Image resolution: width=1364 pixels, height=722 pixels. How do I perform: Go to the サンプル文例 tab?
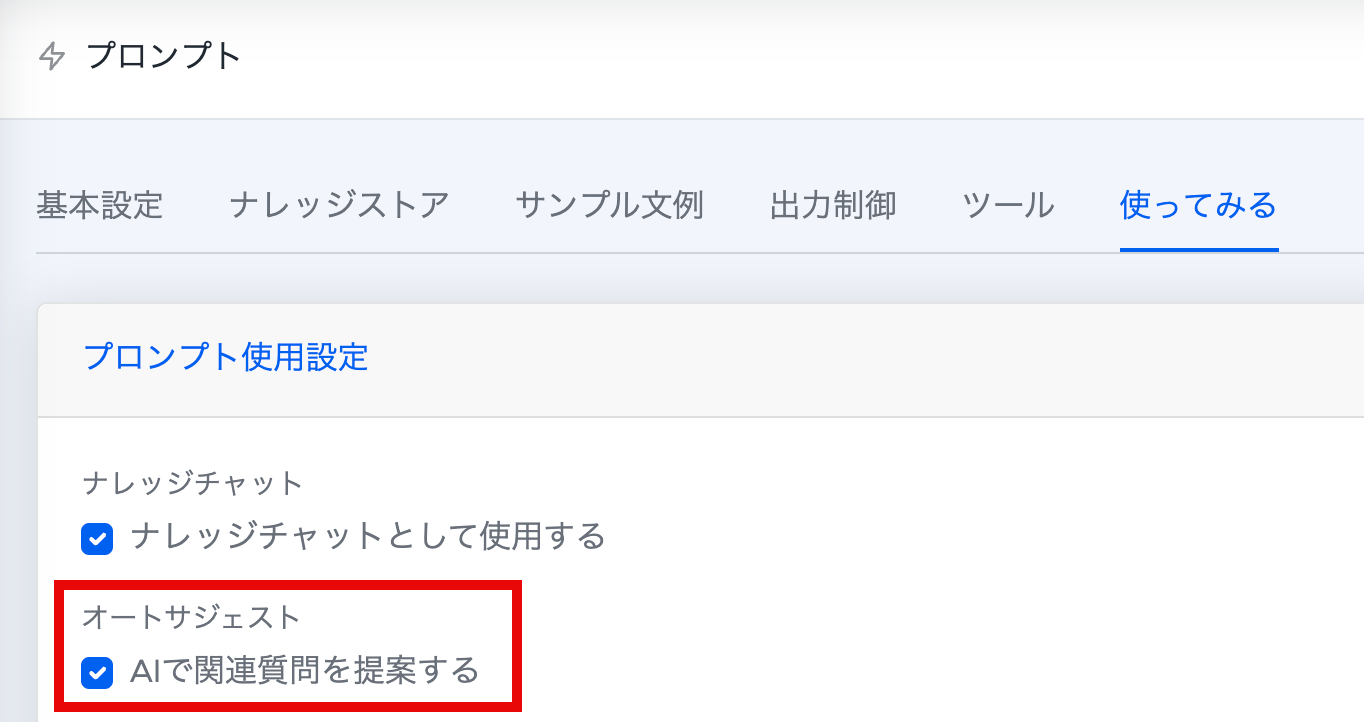coord(609,206)
